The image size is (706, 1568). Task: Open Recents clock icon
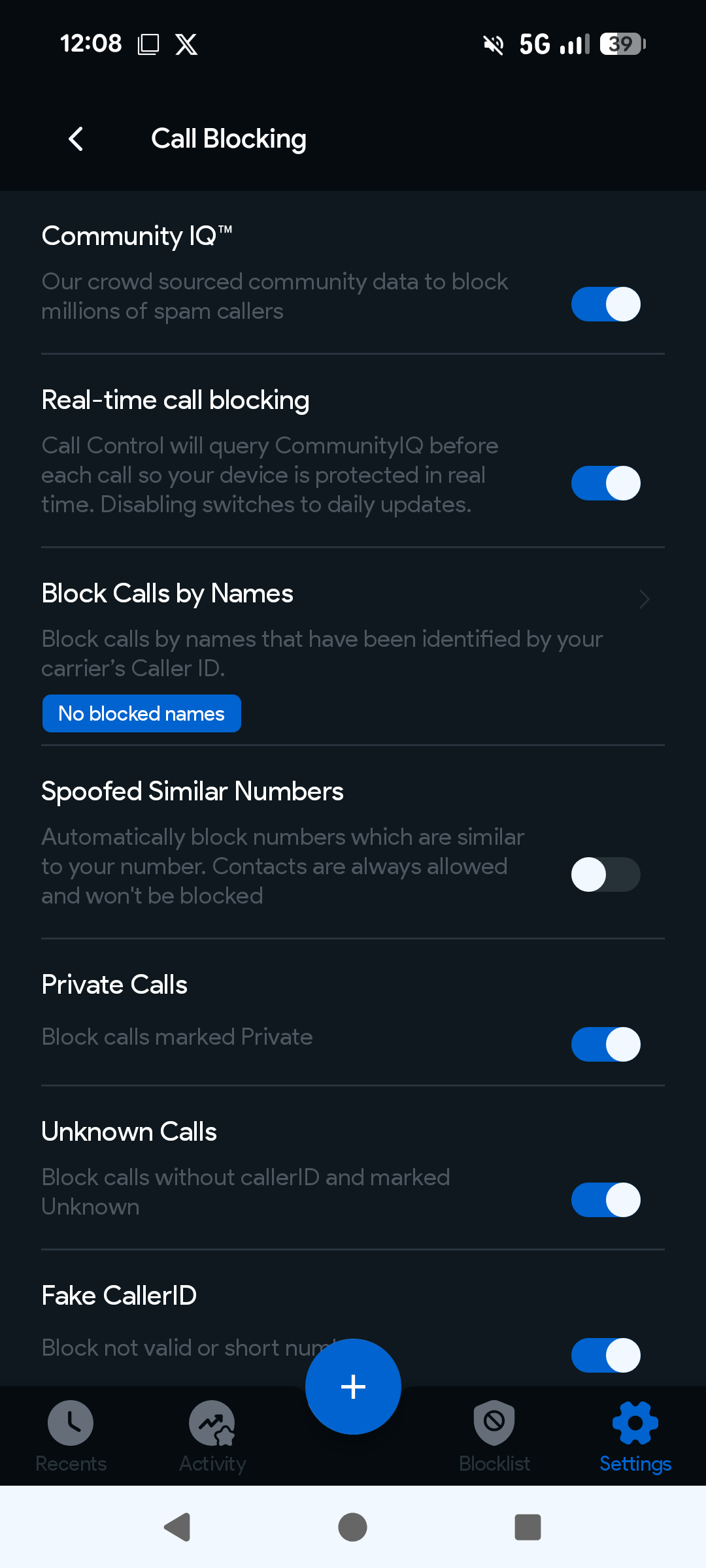point(71,1423)
